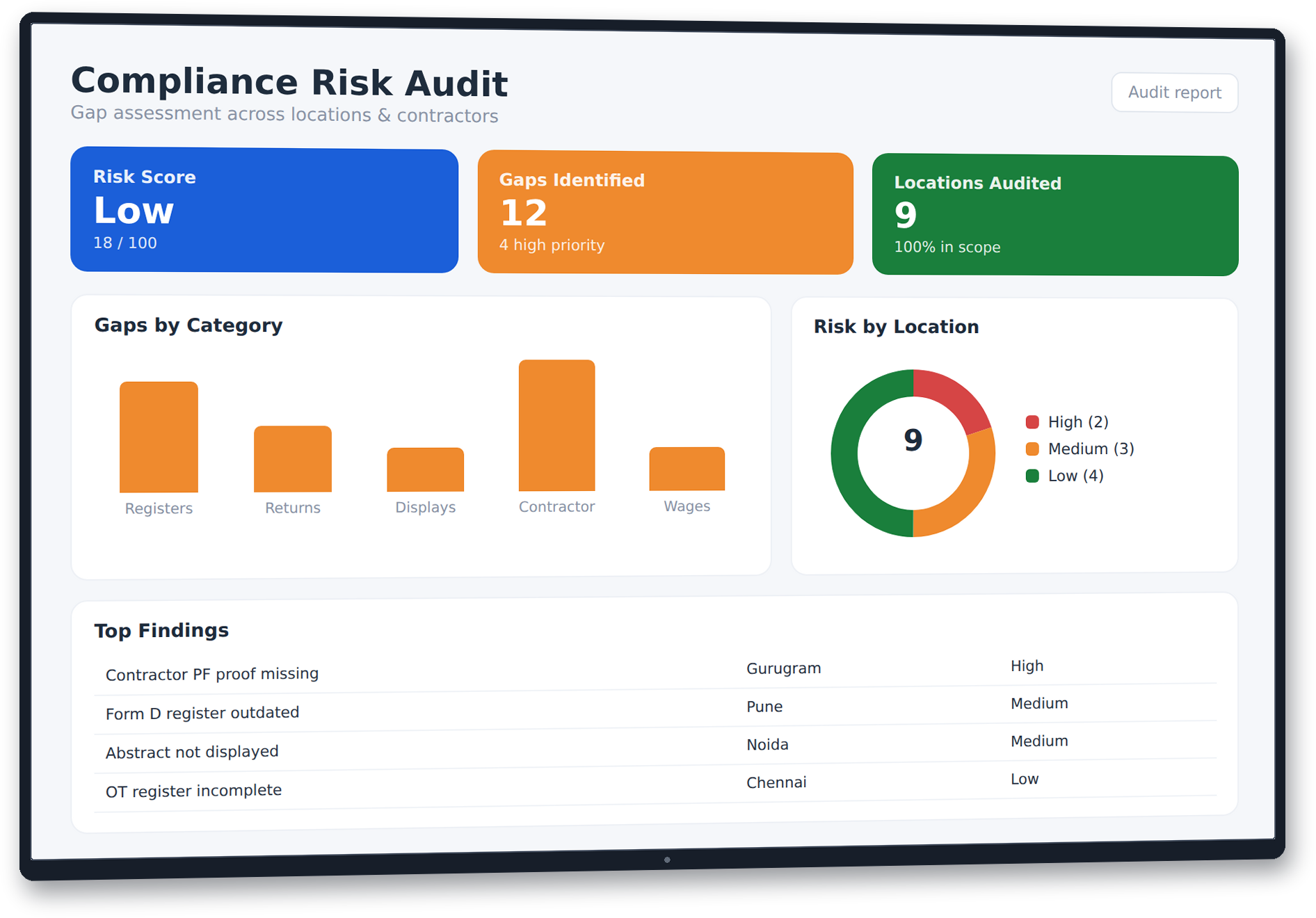
Task: Click the Low severity in Chennai row
Action: [x=1025, y=779]
